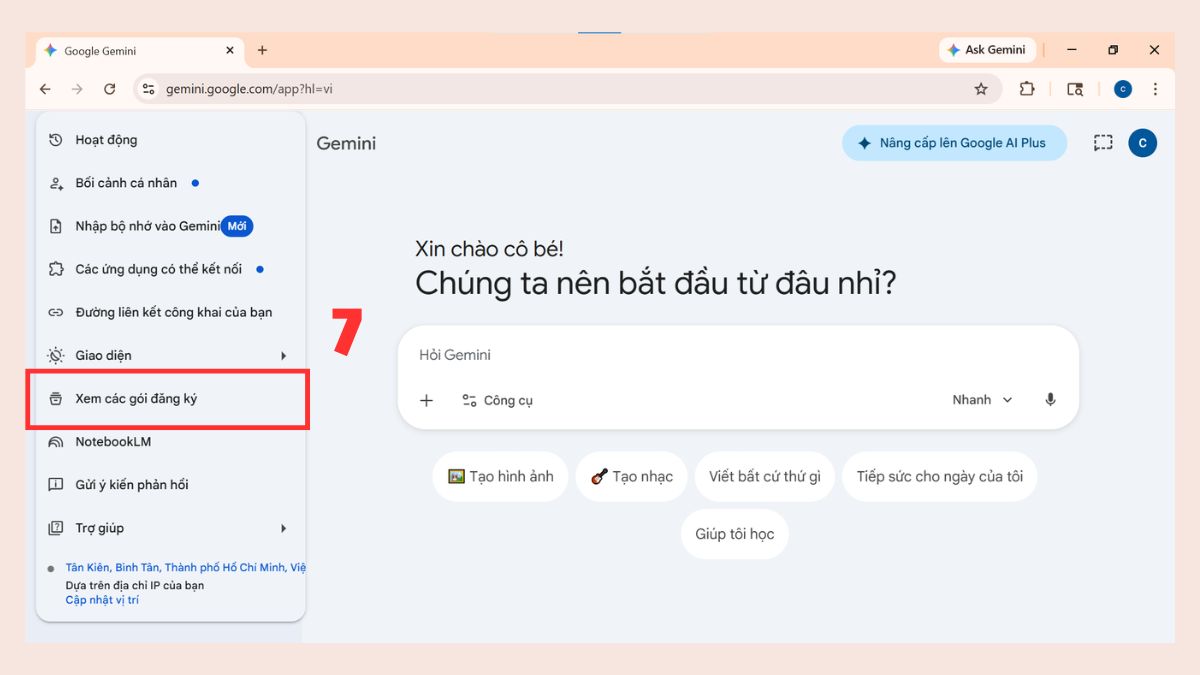
Task: Reload the page
Action: (110, 89)
